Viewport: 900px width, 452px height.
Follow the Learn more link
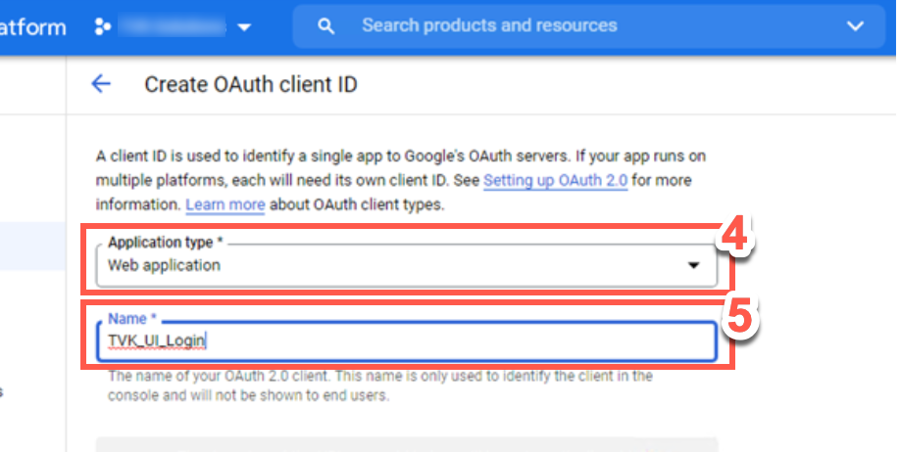click(225, 204)
